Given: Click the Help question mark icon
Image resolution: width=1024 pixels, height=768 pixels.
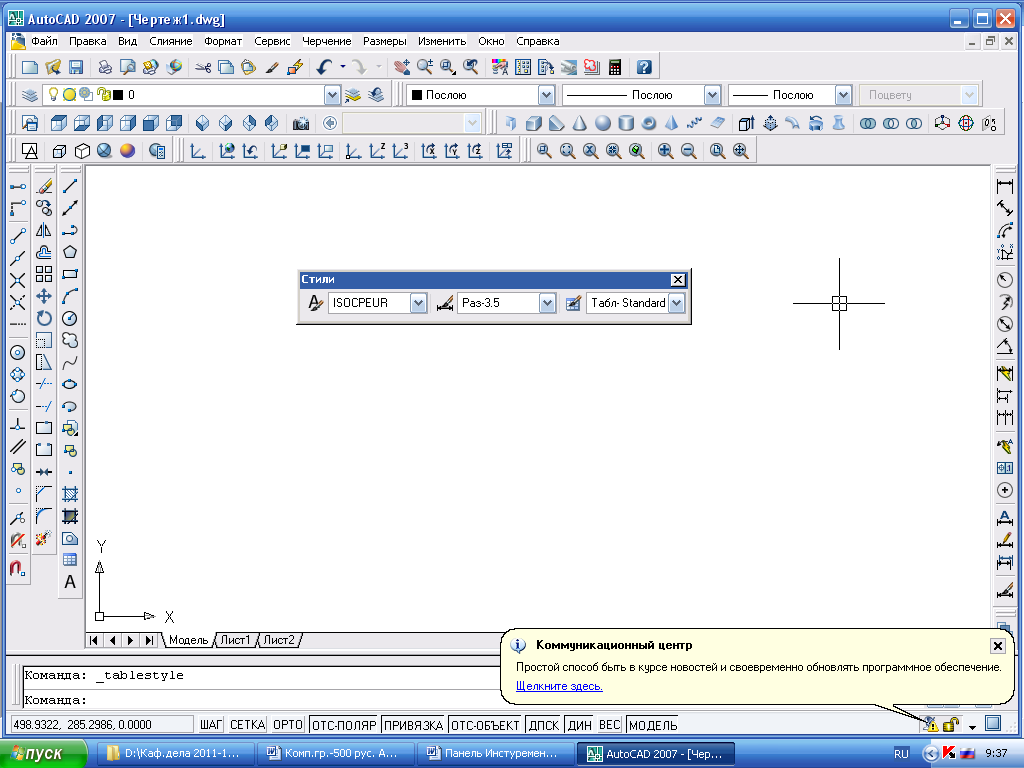Looking at the screenshot, I should pos(644,67).
